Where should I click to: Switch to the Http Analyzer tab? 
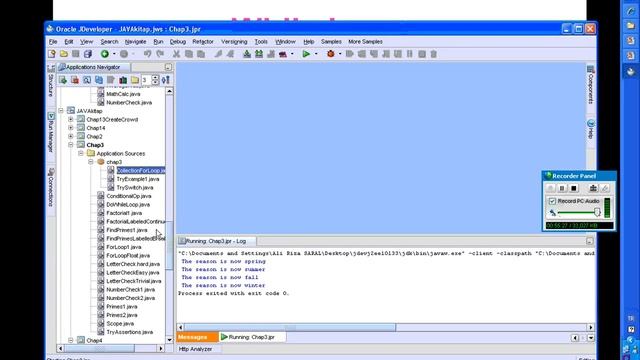point(196,349)
